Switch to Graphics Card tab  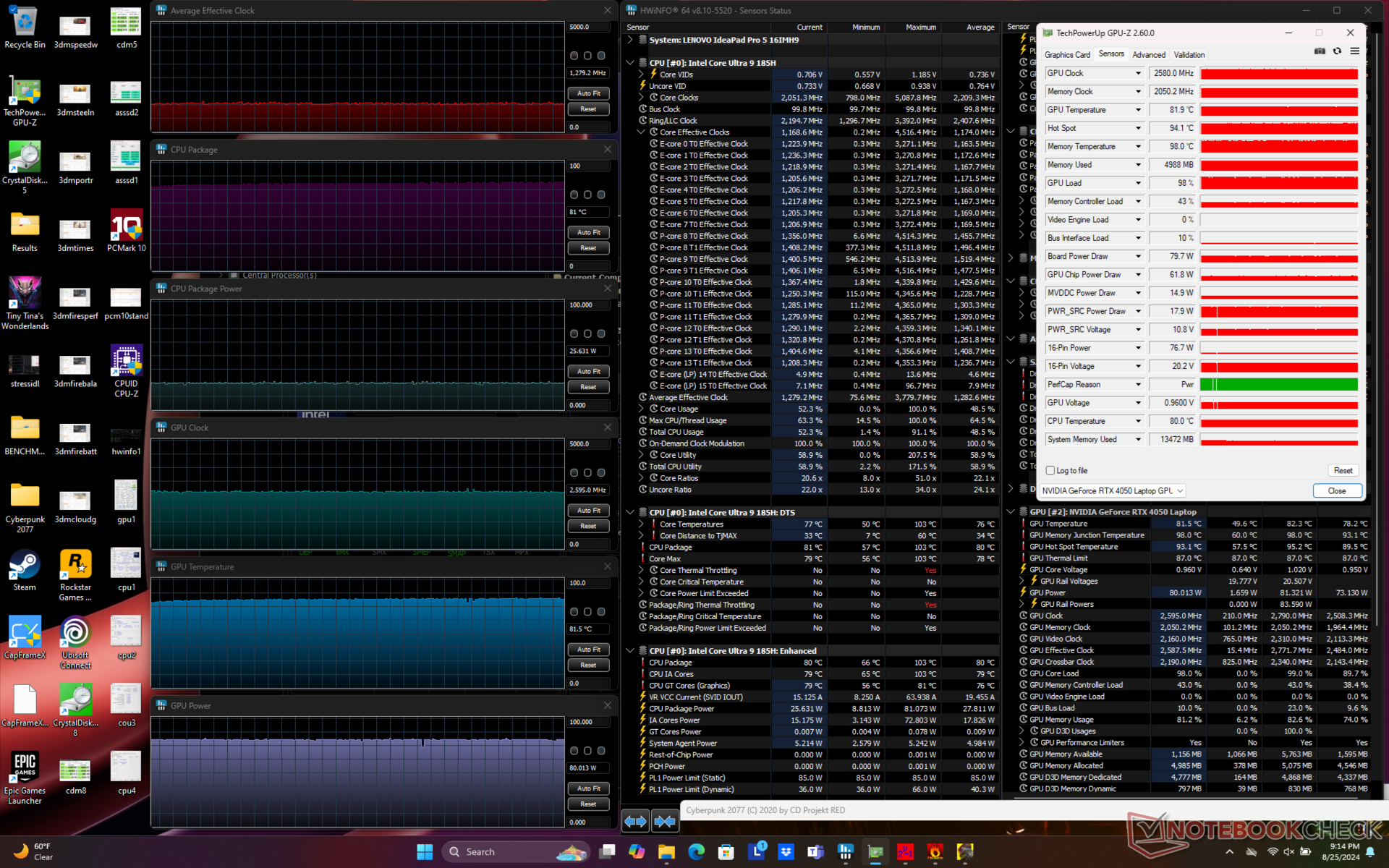(1067, 55)
